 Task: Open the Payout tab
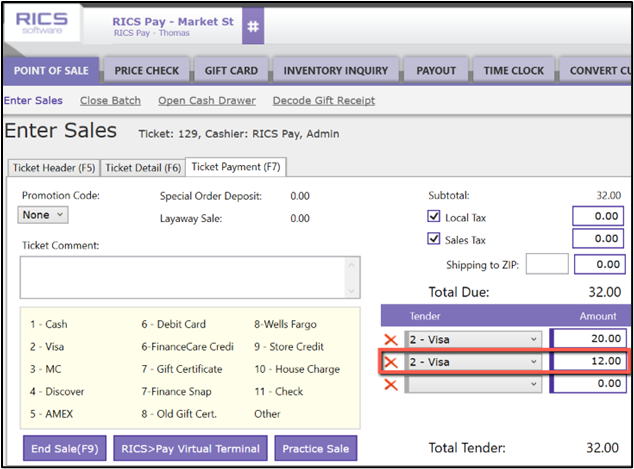[x=436, y=70]
